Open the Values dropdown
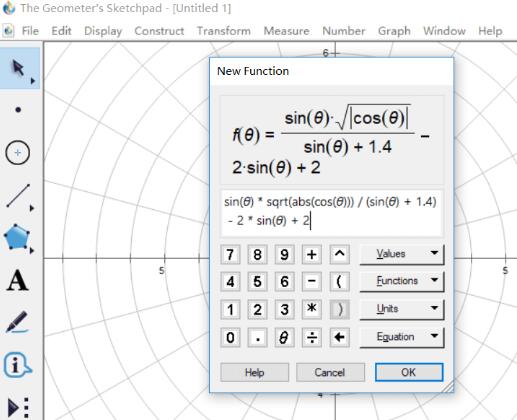Viewport: 517px width, 420px height. (x=402, y=255)
